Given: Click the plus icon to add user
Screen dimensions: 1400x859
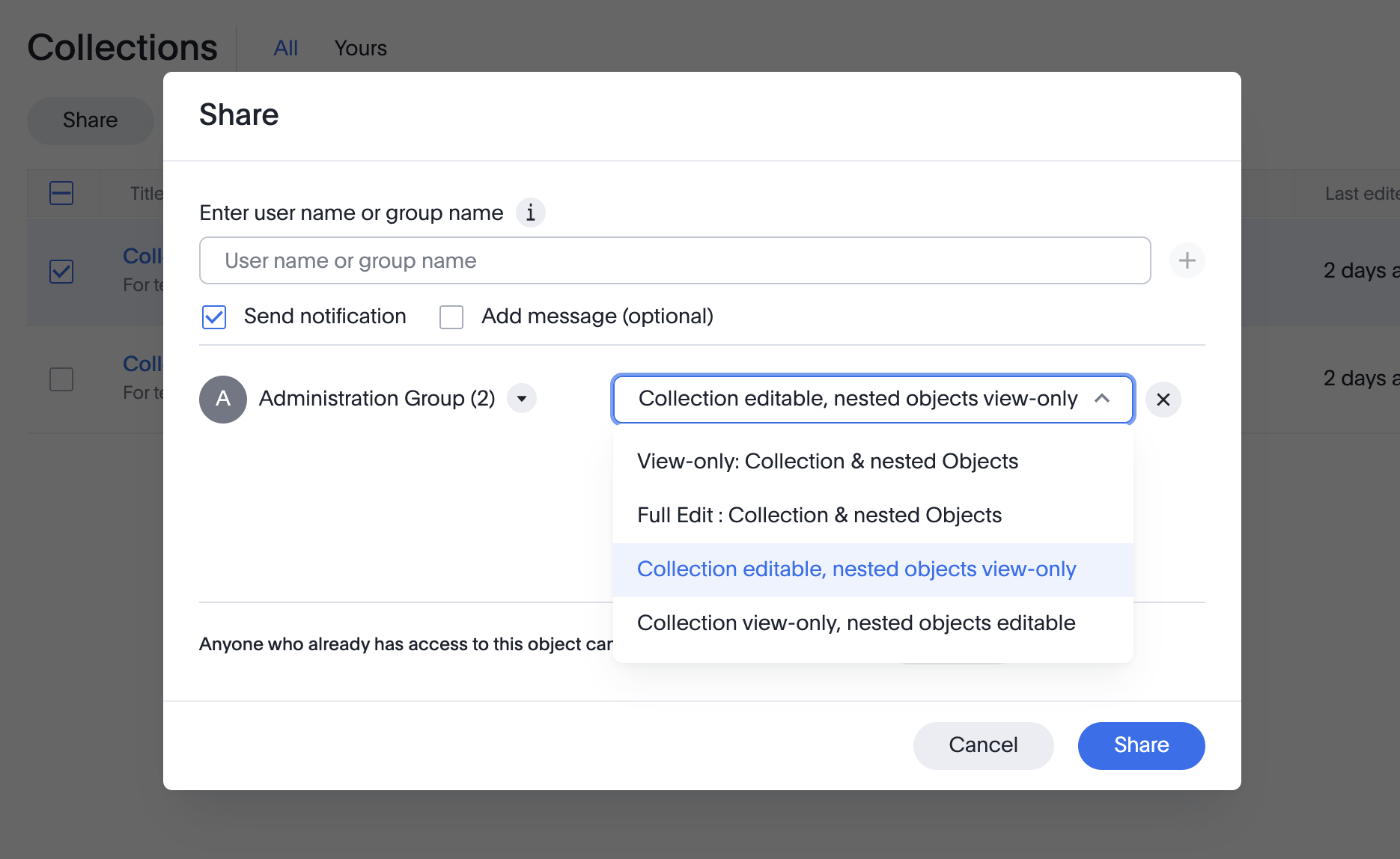Looking at the screenshot, I should 1187,260.
